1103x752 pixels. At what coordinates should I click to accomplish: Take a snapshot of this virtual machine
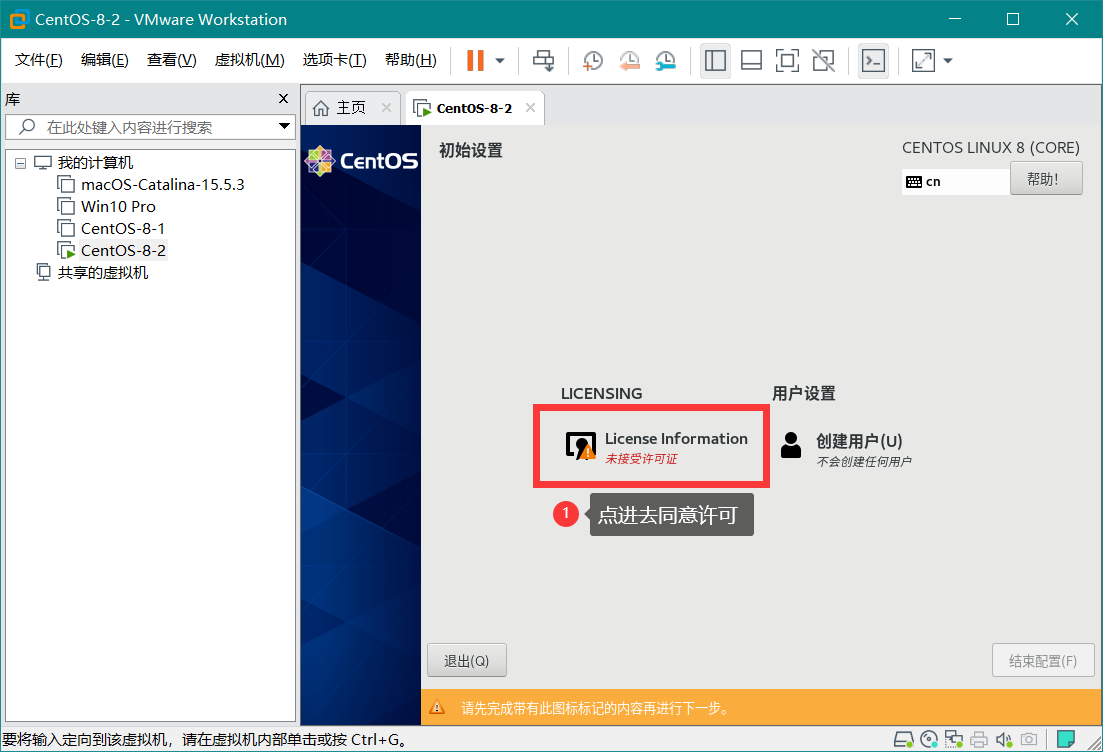click(x=592, y=61)
